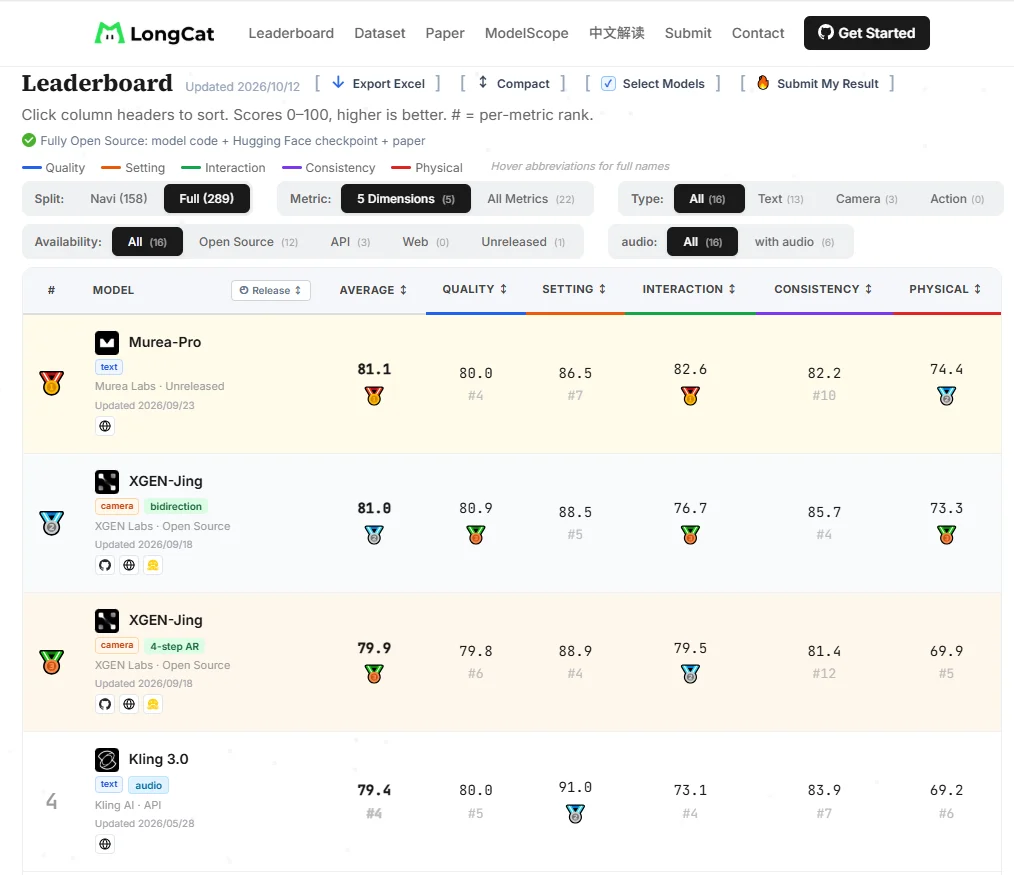Click the GitHub icon in Get Started

(x=825, y=32)
